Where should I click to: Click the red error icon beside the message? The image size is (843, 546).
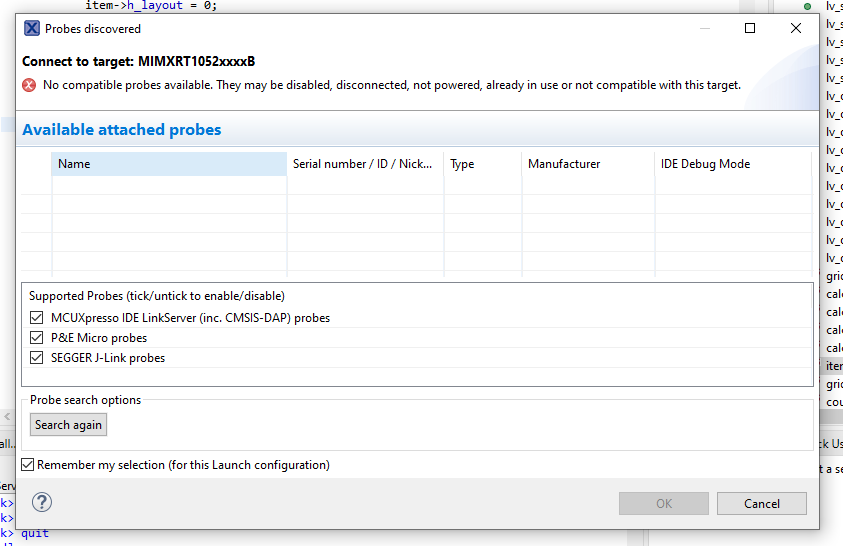click(x=29, y=85)
